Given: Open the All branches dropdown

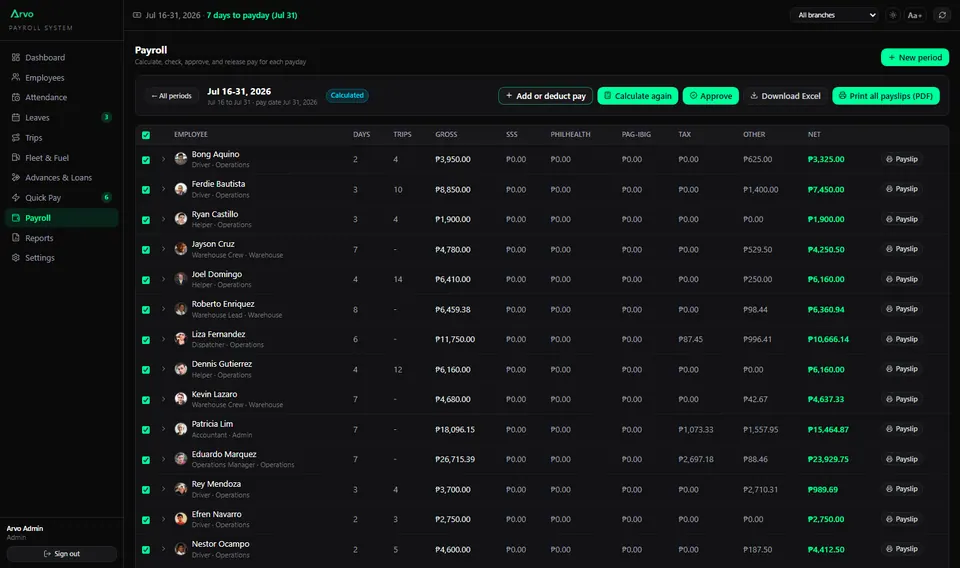Looking at the screenshot, I should pos(835,15).
